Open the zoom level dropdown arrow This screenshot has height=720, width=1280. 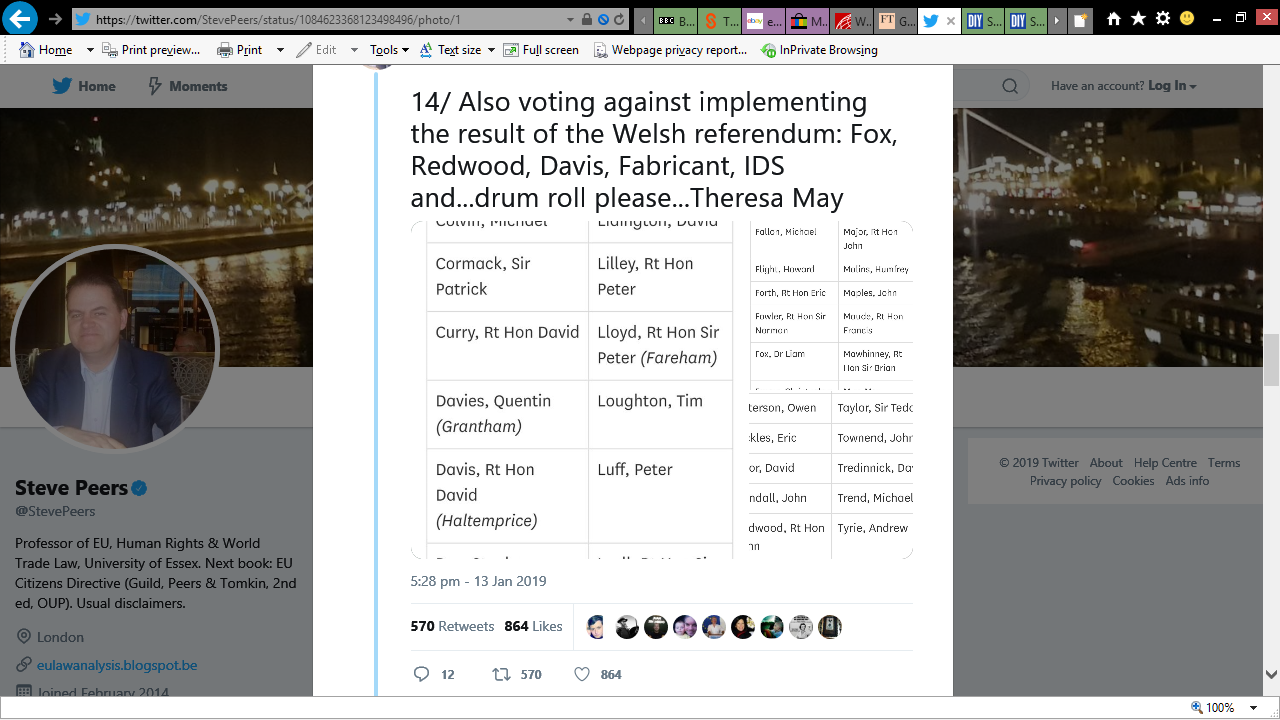(x=1253, y=708)
